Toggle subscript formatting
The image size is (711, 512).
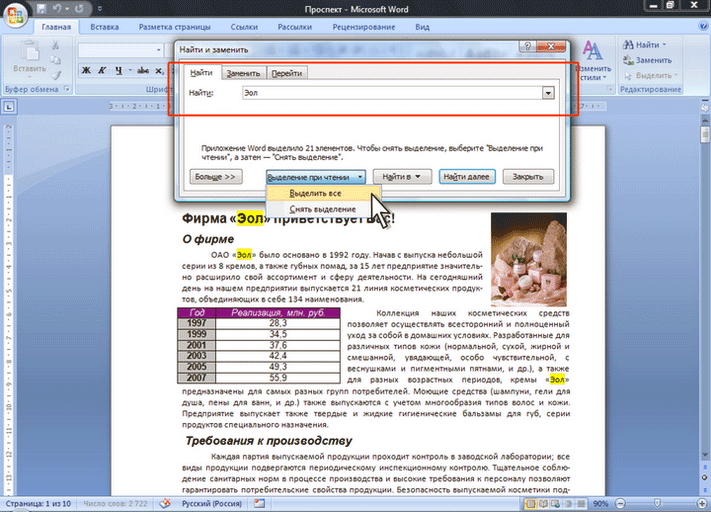[x=159, y=70]
